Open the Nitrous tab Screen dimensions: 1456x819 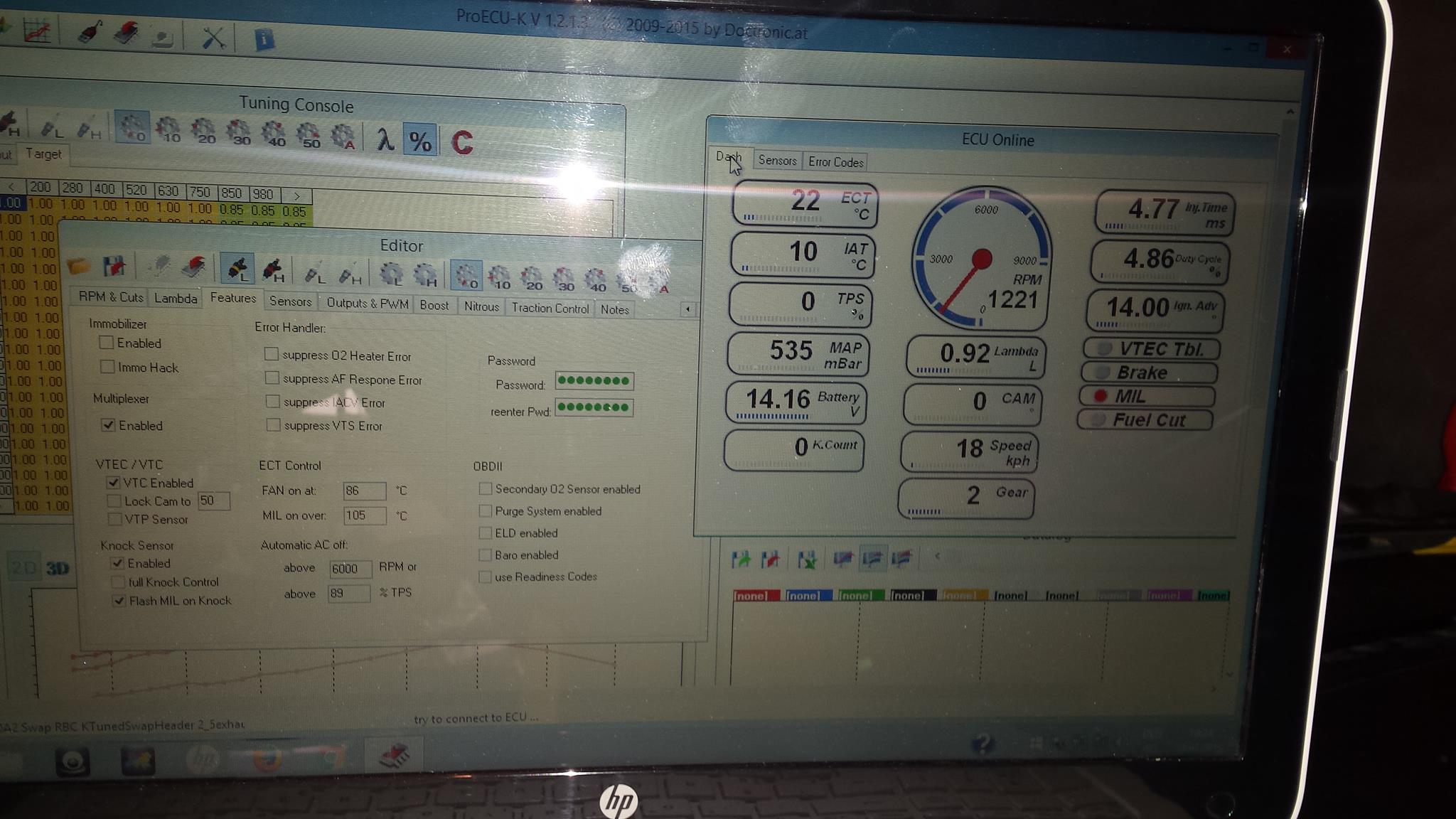click(x=481, y=306)
